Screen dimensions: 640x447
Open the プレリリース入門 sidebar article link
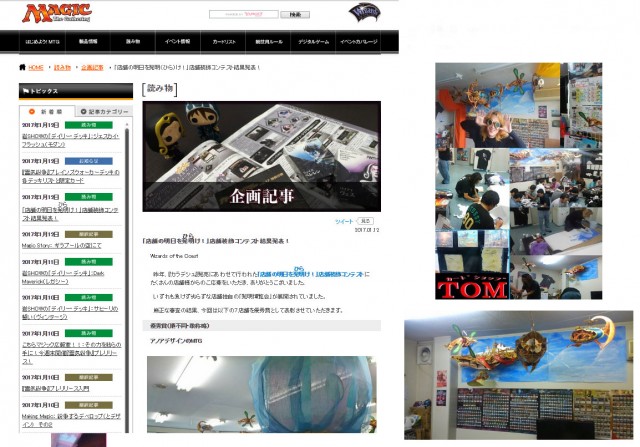pos(56,389)
